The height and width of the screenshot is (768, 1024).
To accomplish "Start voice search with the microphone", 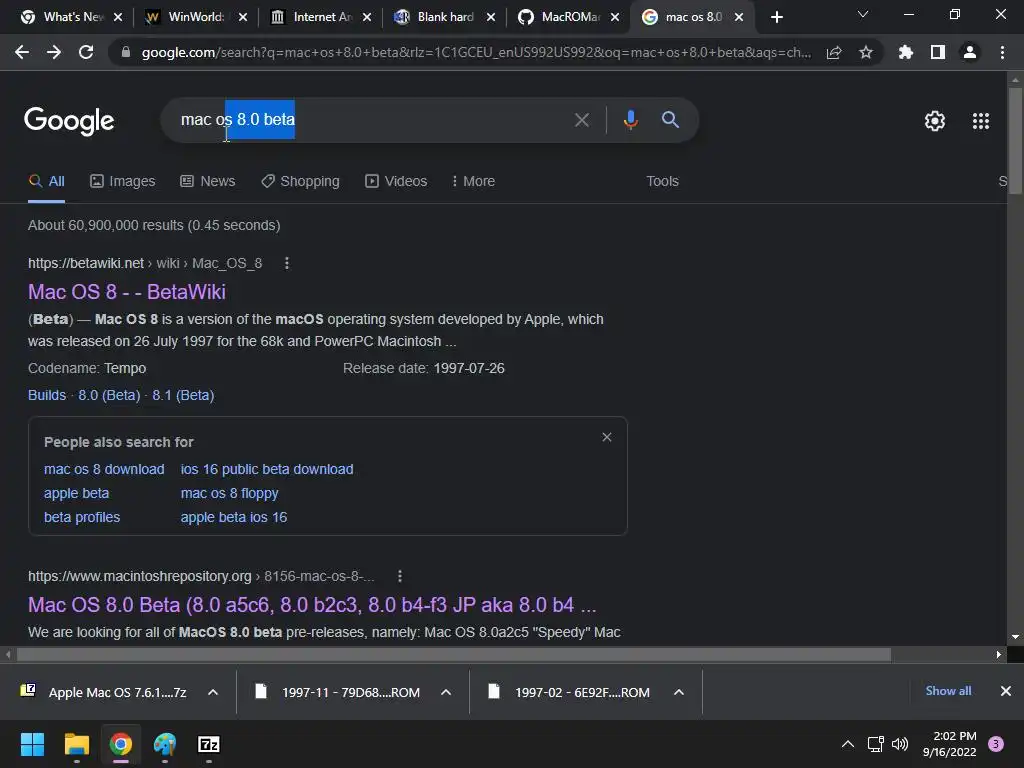I will pyautogui.click(x=630, y=120).
